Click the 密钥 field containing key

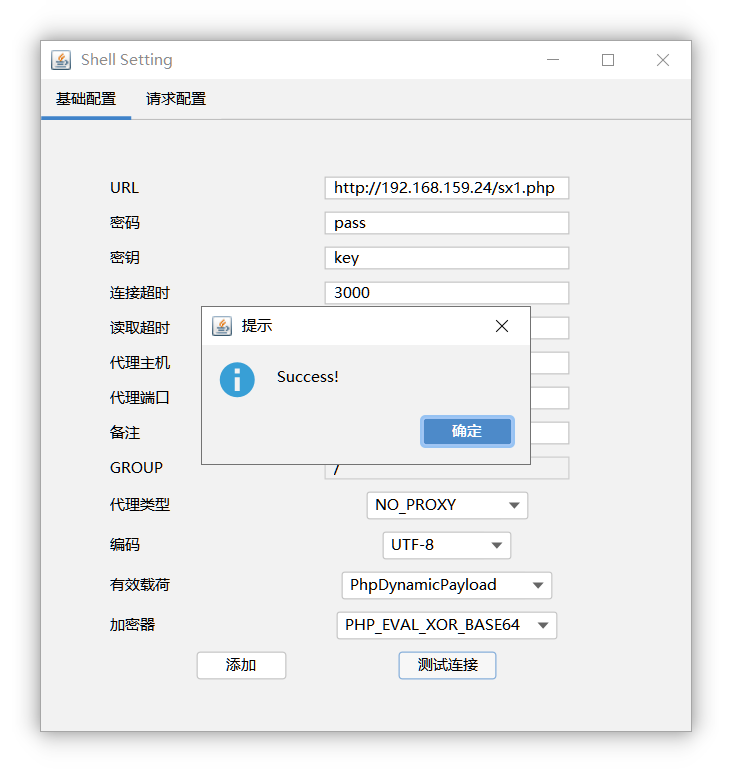pos(447,258)
